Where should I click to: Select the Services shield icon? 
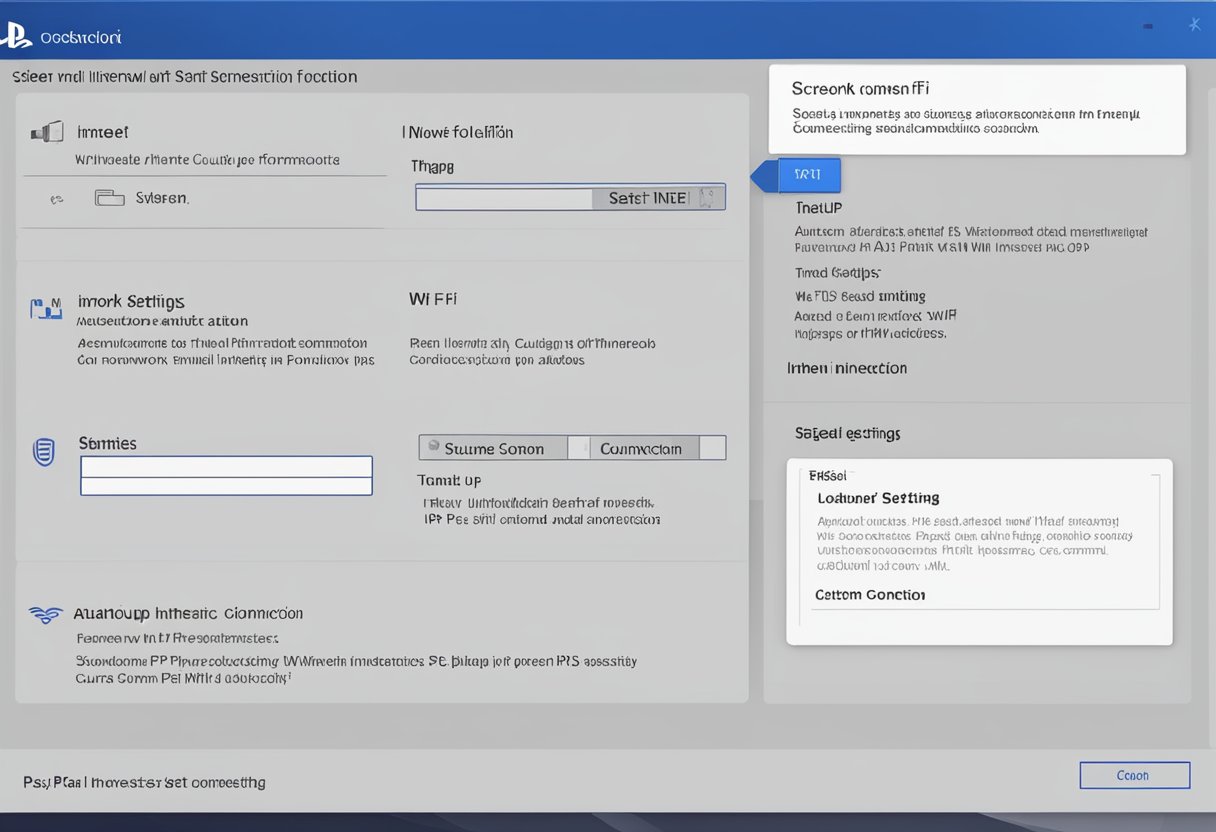(43, 452)
